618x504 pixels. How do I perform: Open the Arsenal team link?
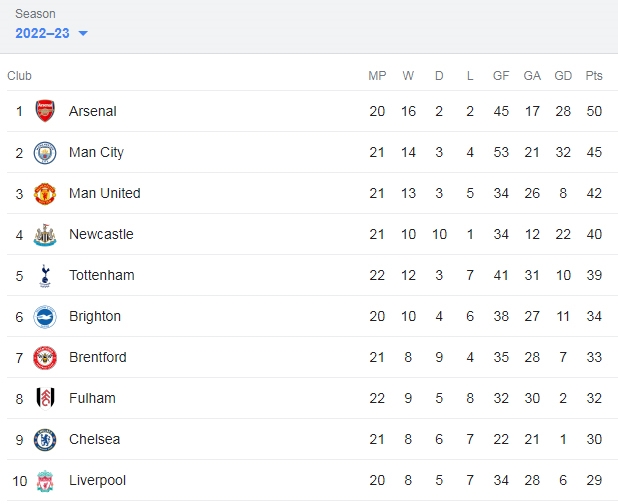tap(93, 111)
